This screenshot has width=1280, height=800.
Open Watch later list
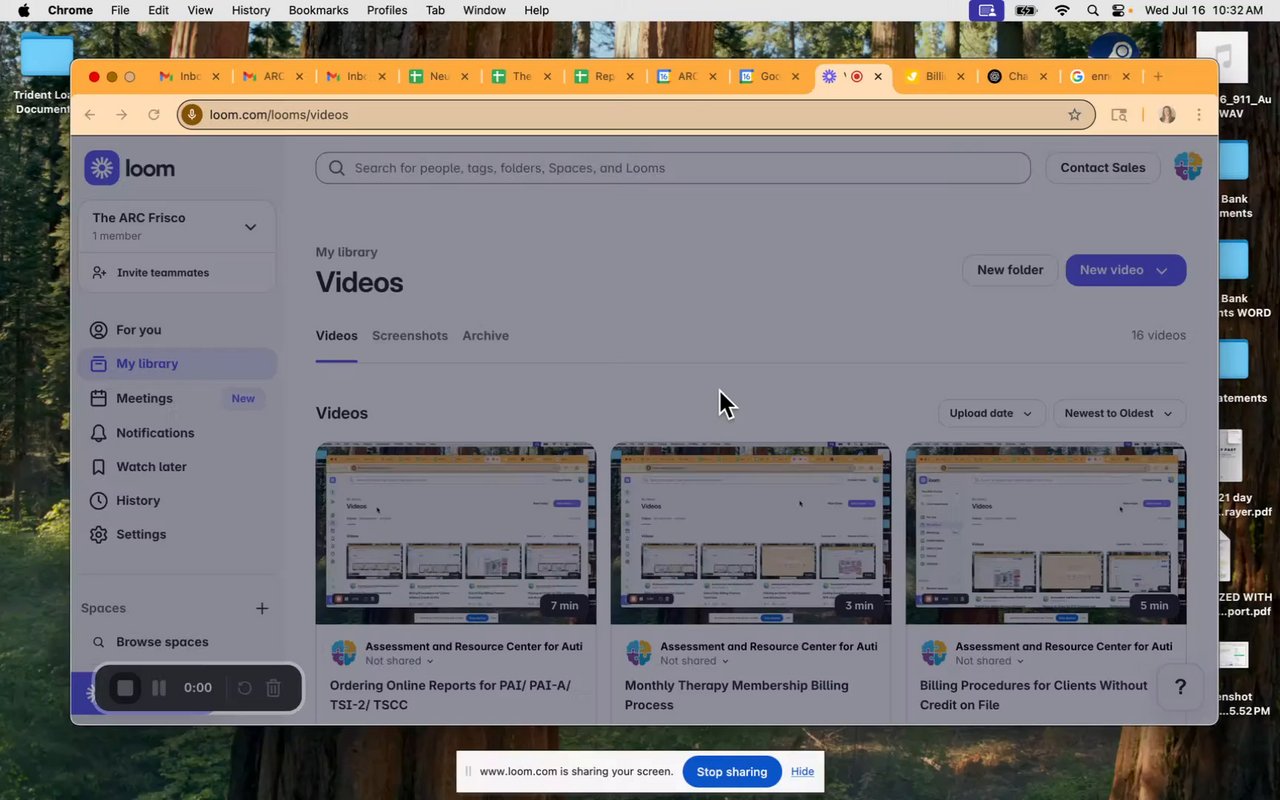(x=151, y=467)
